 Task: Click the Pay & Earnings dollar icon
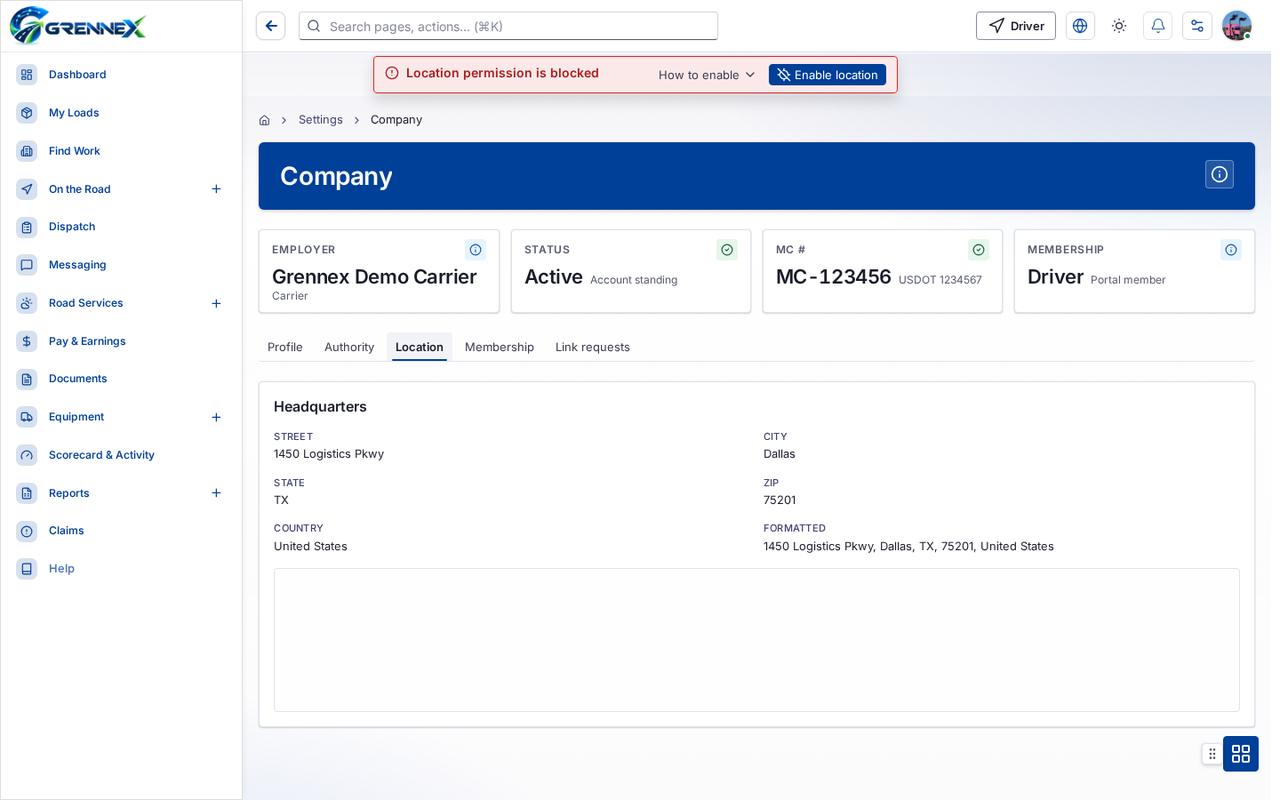click(27, 341)
